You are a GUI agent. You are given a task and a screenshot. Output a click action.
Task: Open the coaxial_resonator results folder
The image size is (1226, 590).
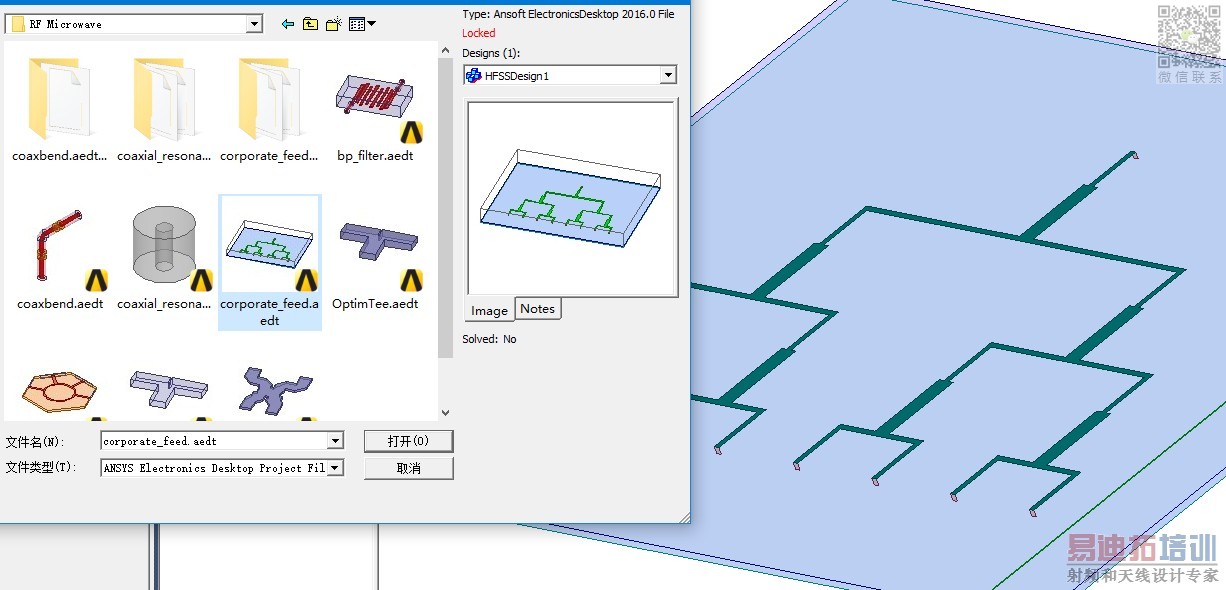click(164, 108)
